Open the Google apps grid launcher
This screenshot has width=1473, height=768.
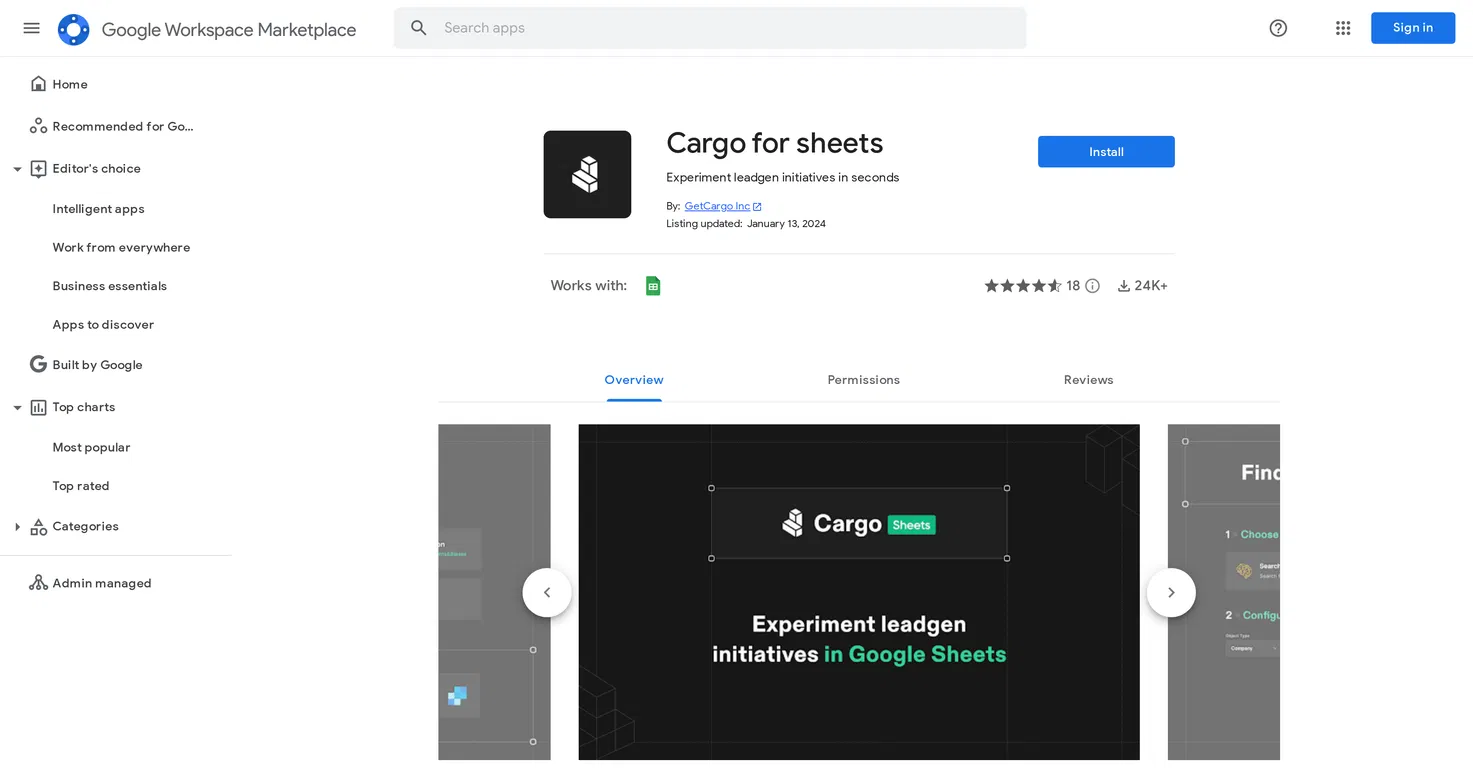click(x=1343, y=28)
